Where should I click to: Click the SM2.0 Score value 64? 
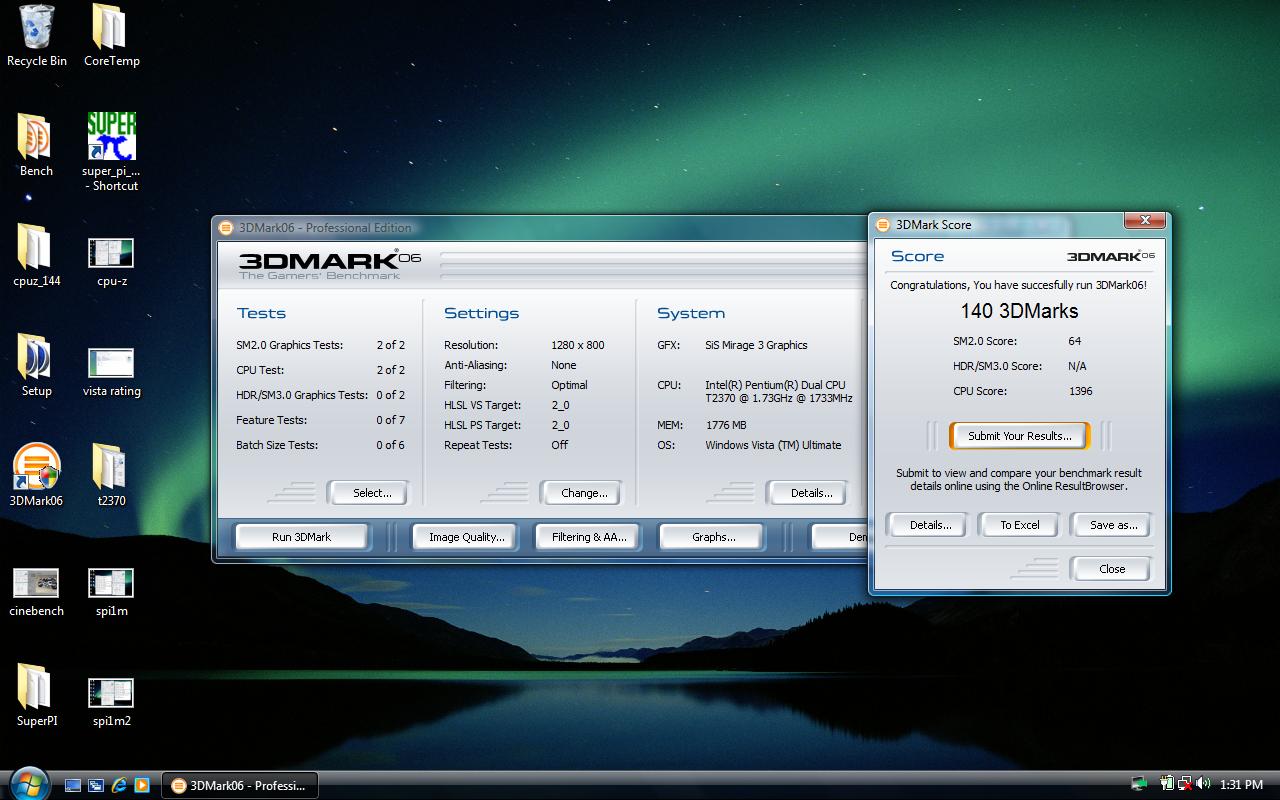tap(1075, 341)
